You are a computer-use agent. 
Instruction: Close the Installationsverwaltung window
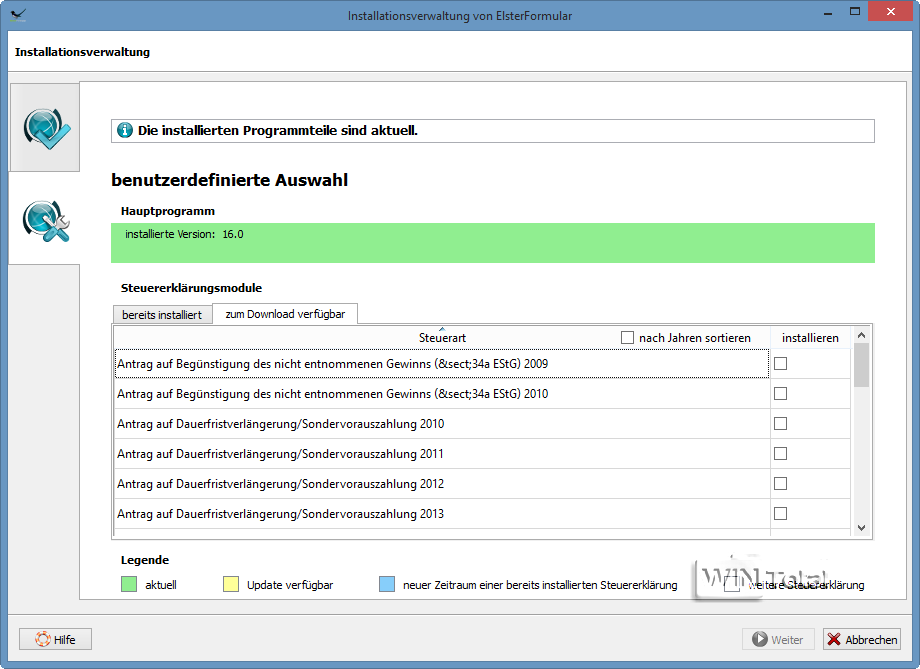(x=891, y=12)
